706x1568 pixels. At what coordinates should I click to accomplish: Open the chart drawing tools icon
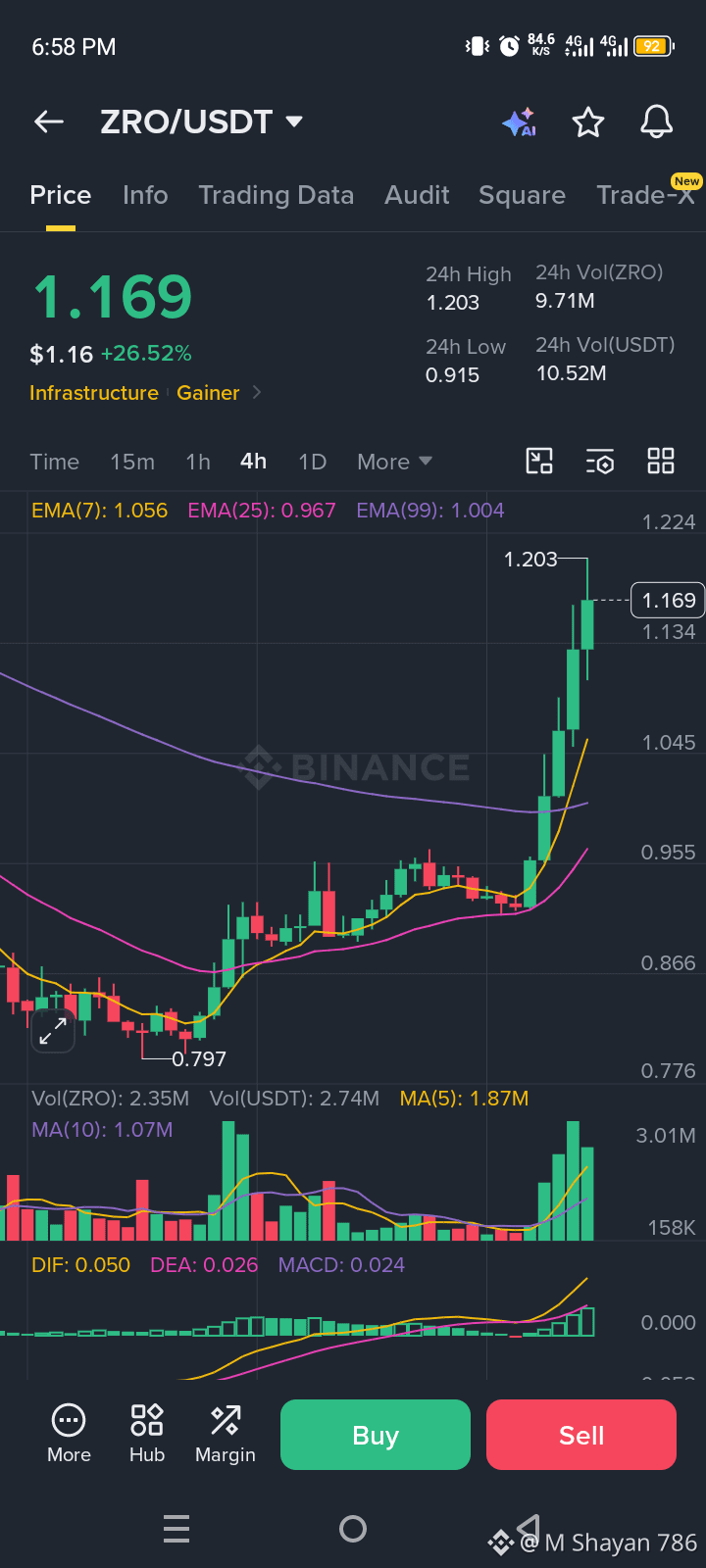coord(539,461)
